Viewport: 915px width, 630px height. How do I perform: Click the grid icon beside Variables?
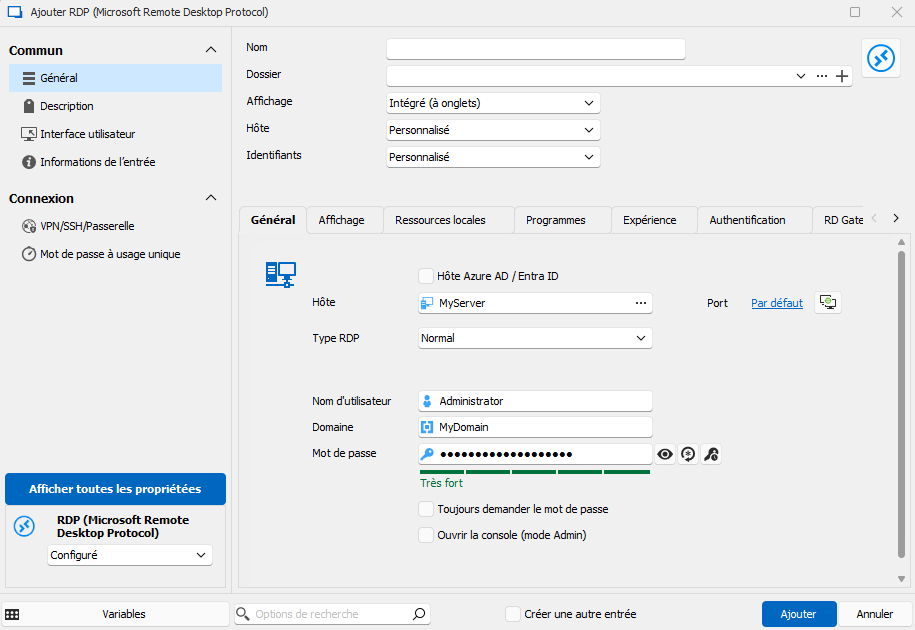tap(12, 614)
